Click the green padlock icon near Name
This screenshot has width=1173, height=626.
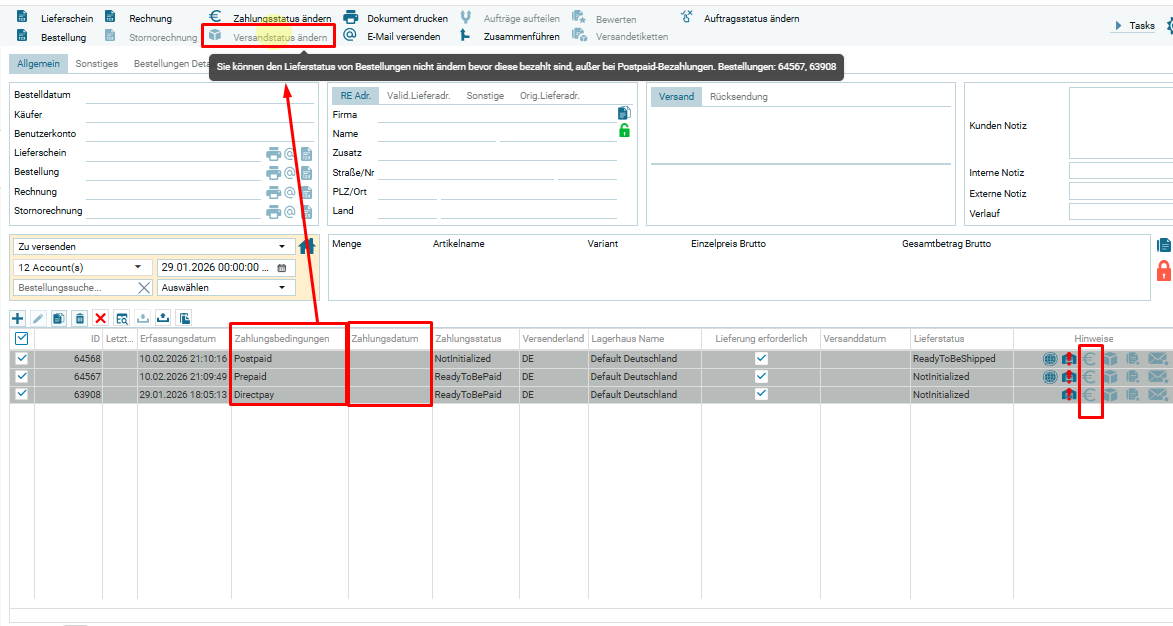pos(624,131)
